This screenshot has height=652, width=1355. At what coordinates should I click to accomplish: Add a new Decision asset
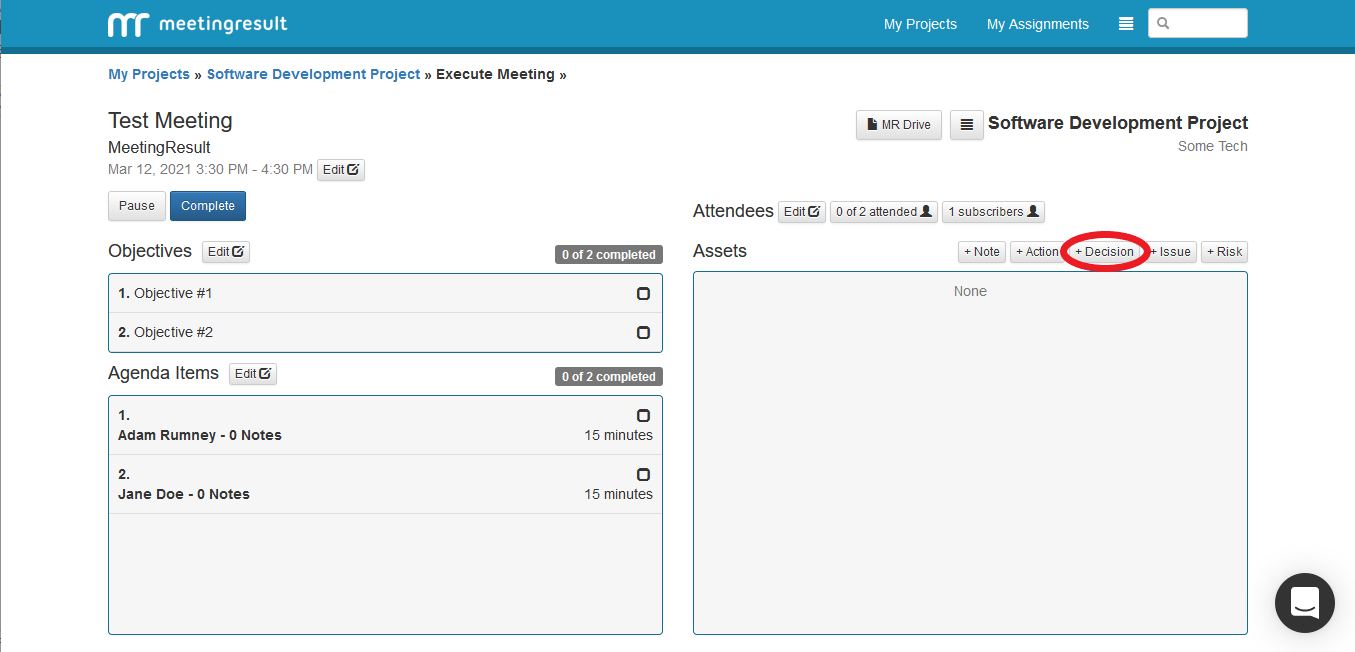1104,252
